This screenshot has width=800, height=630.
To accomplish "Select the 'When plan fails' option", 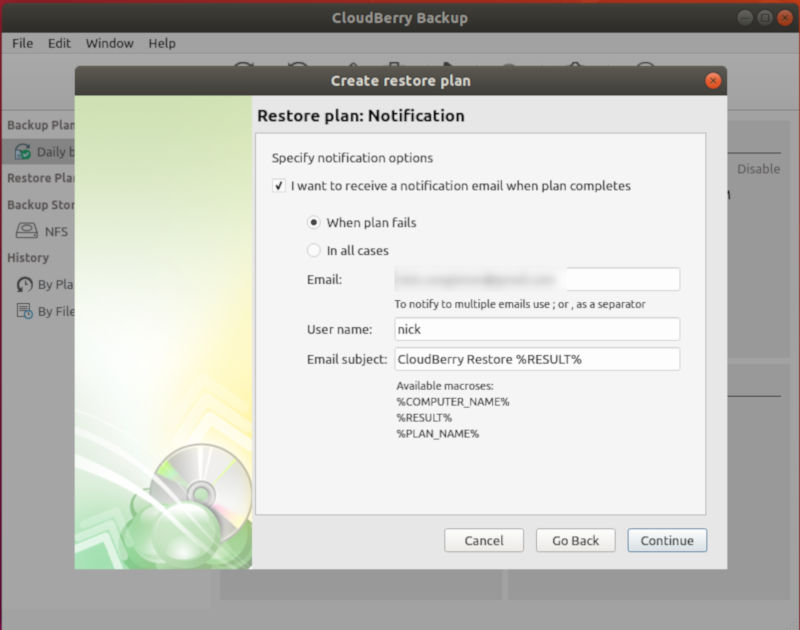I will point(313,222).
